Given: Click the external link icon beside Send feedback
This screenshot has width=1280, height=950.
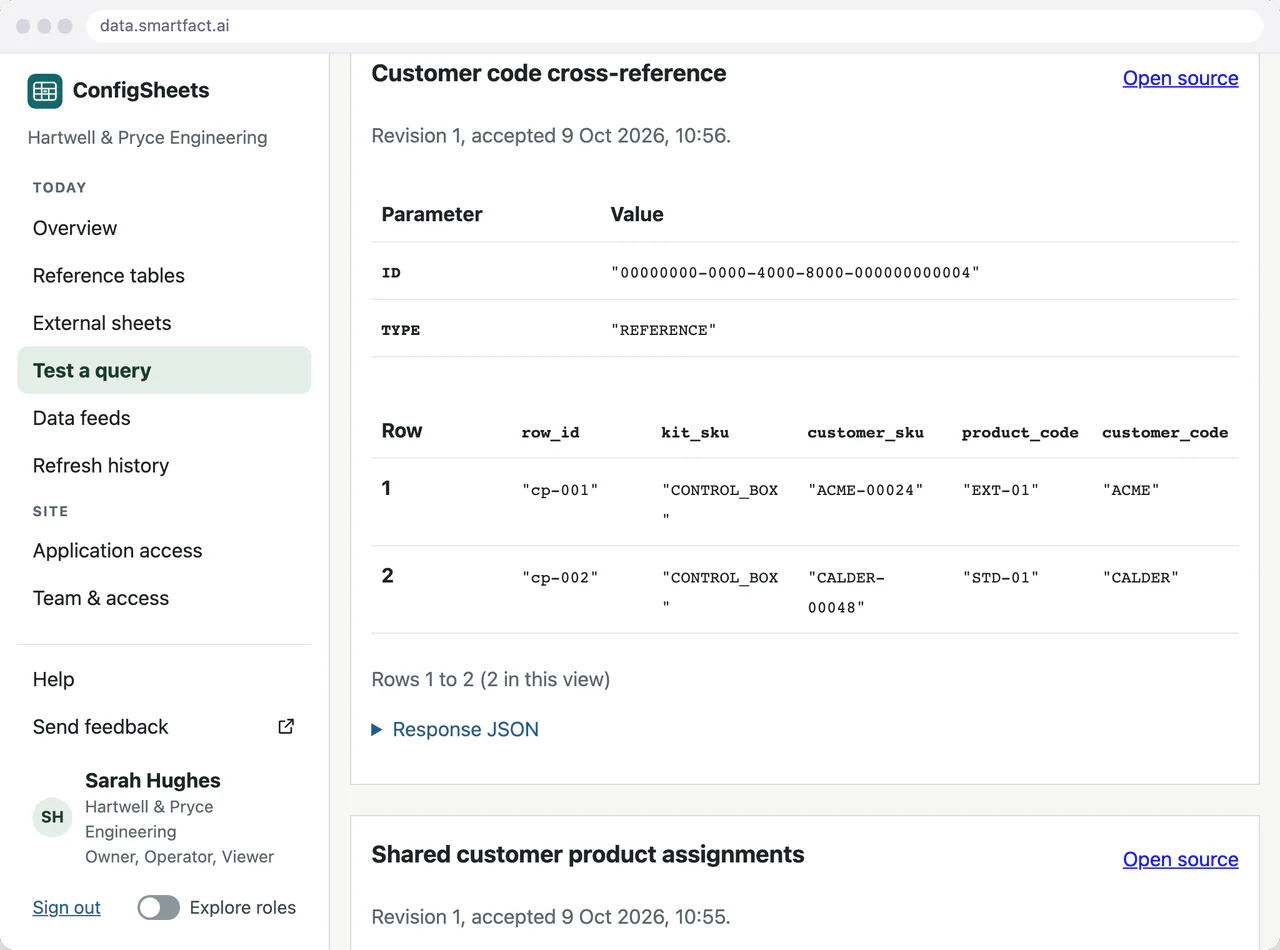Looking at the screenshot, I should [286, 727].
